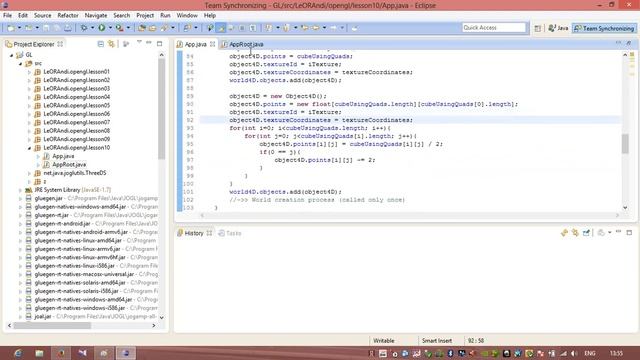This screenshot has width=640, height=360.
Task: Minimize the Project Explorer panel
Action: pyautogui.click(x=149, y=43)
